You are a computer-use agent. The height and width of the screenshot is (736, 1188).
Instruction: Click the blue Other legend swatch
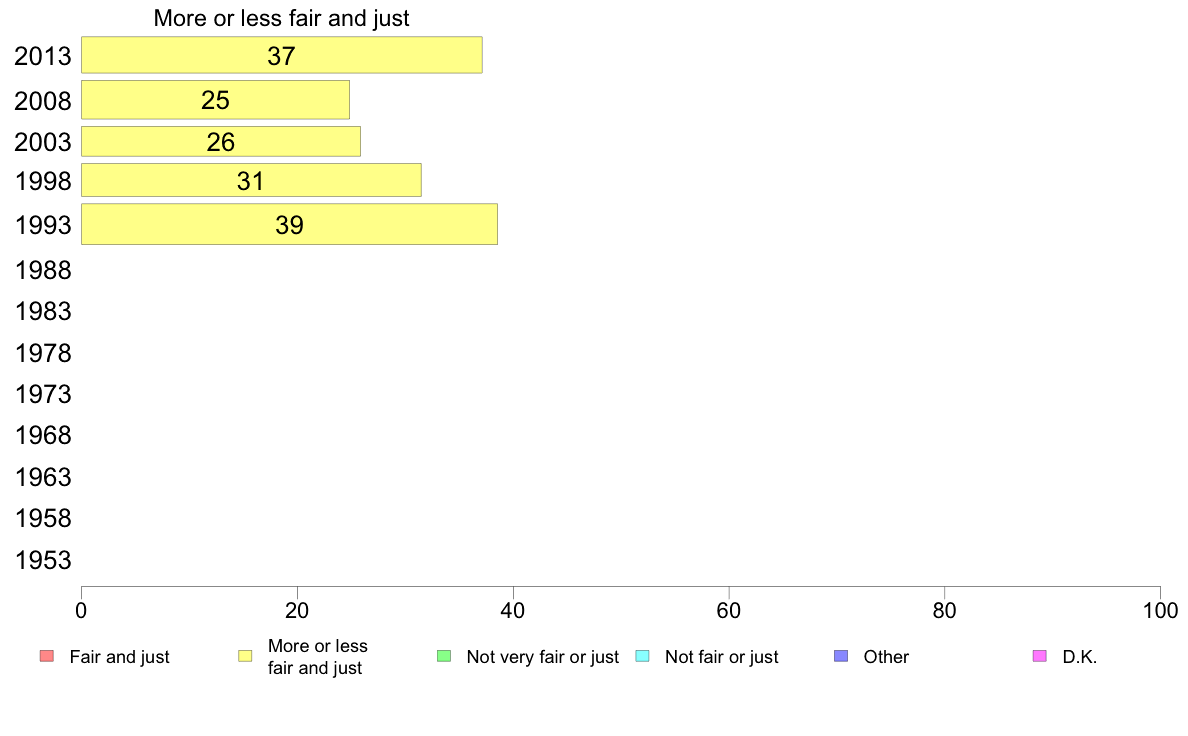click(841, 656)
